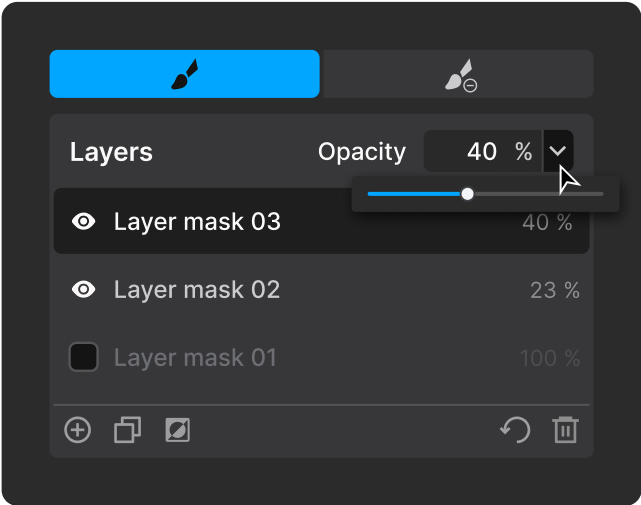Invert the layer mask
Screen dimensions: 641x505
[x=177, y=430]
